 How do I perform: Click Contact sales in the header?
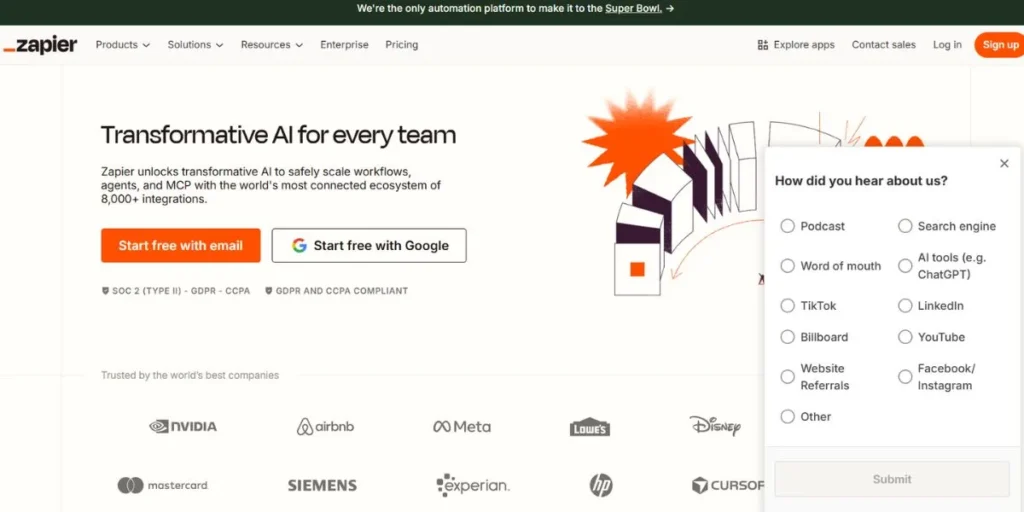click(x=884, y=45)
